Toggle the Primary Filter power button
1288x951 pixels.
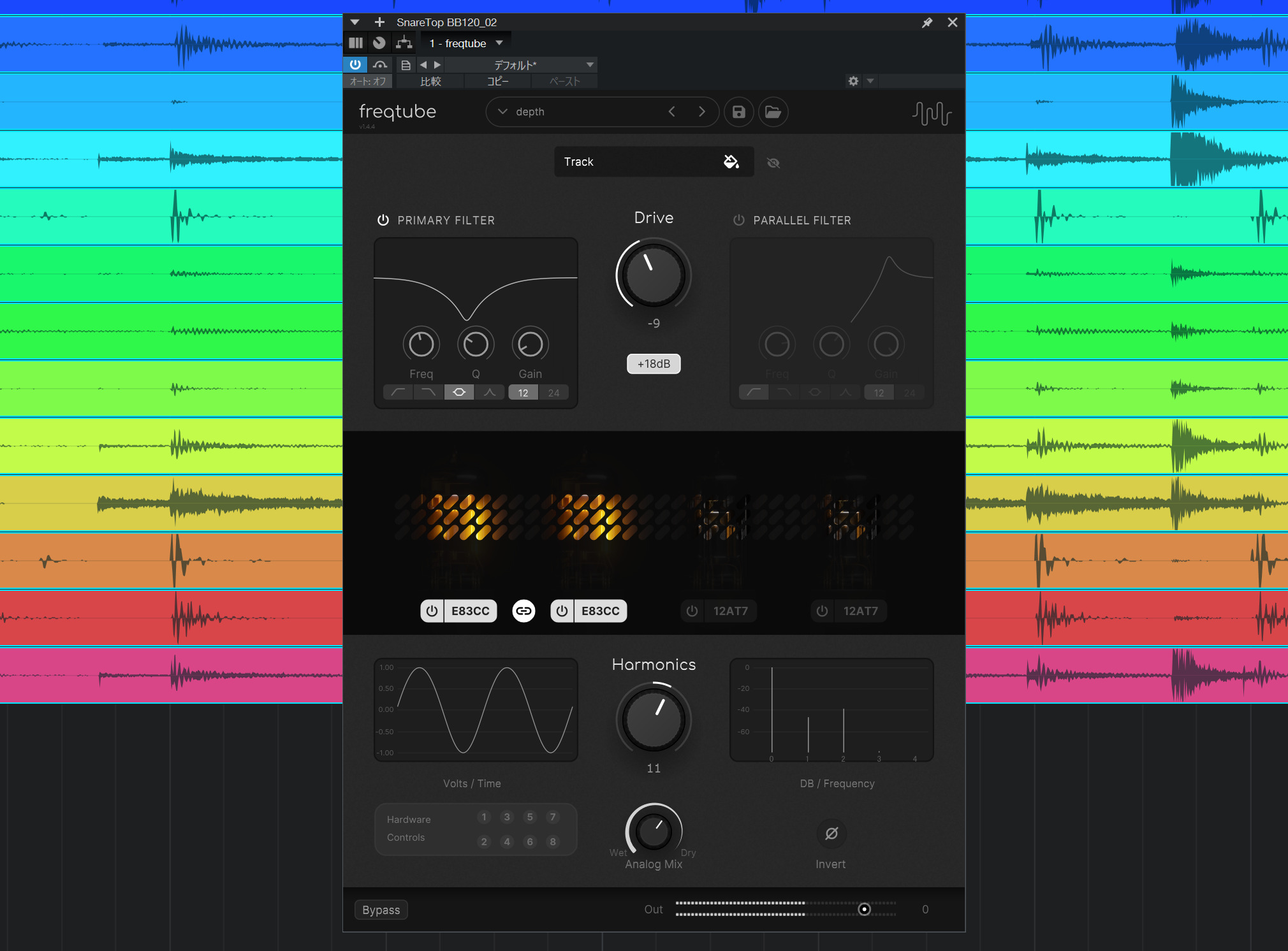pyautogui.click(x=383, y=220)
